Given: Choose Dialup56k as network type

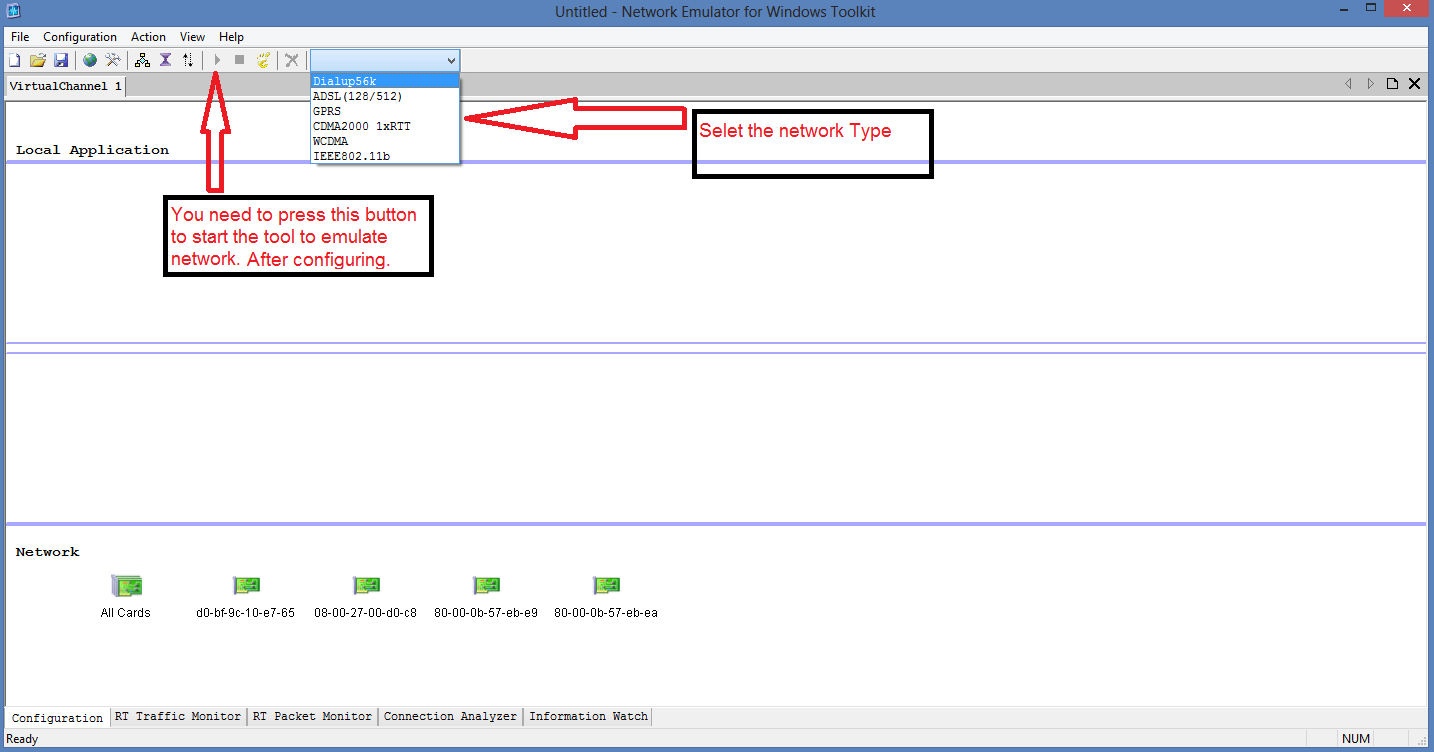Looking at the screenshot, I should click(343, 80).
